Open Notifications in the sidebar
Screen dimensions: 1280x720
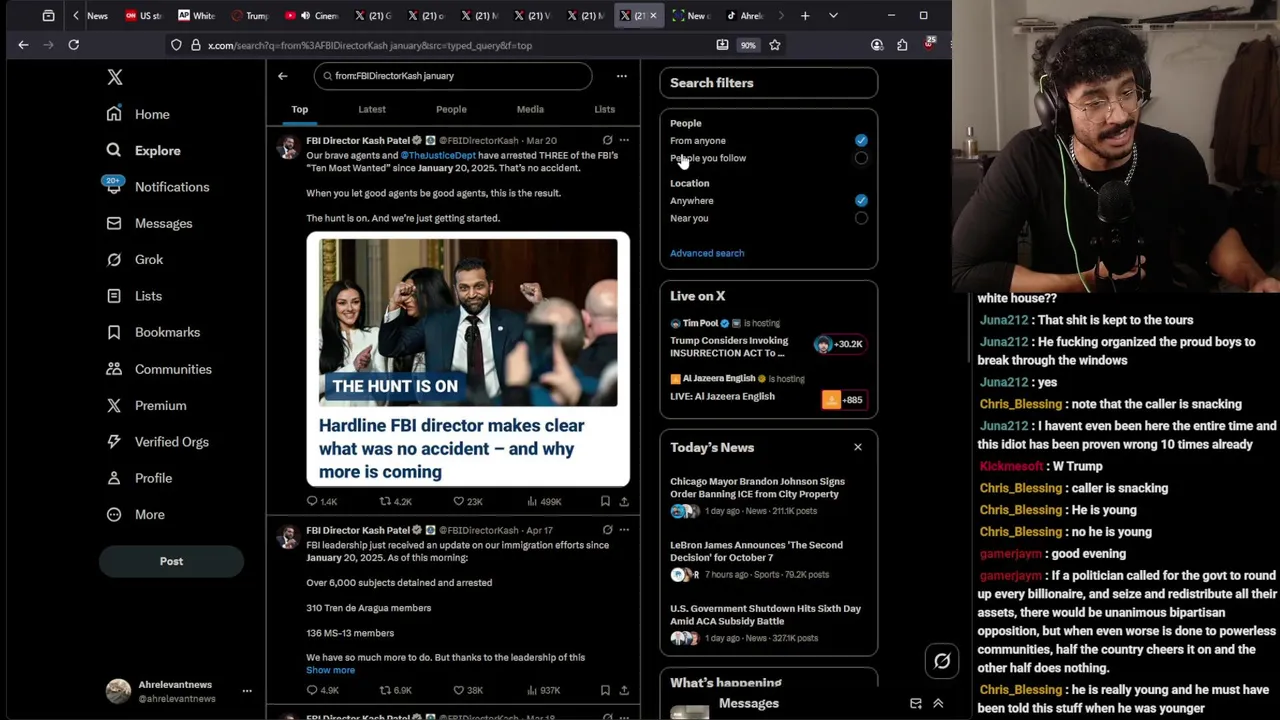tap(157, 187)
